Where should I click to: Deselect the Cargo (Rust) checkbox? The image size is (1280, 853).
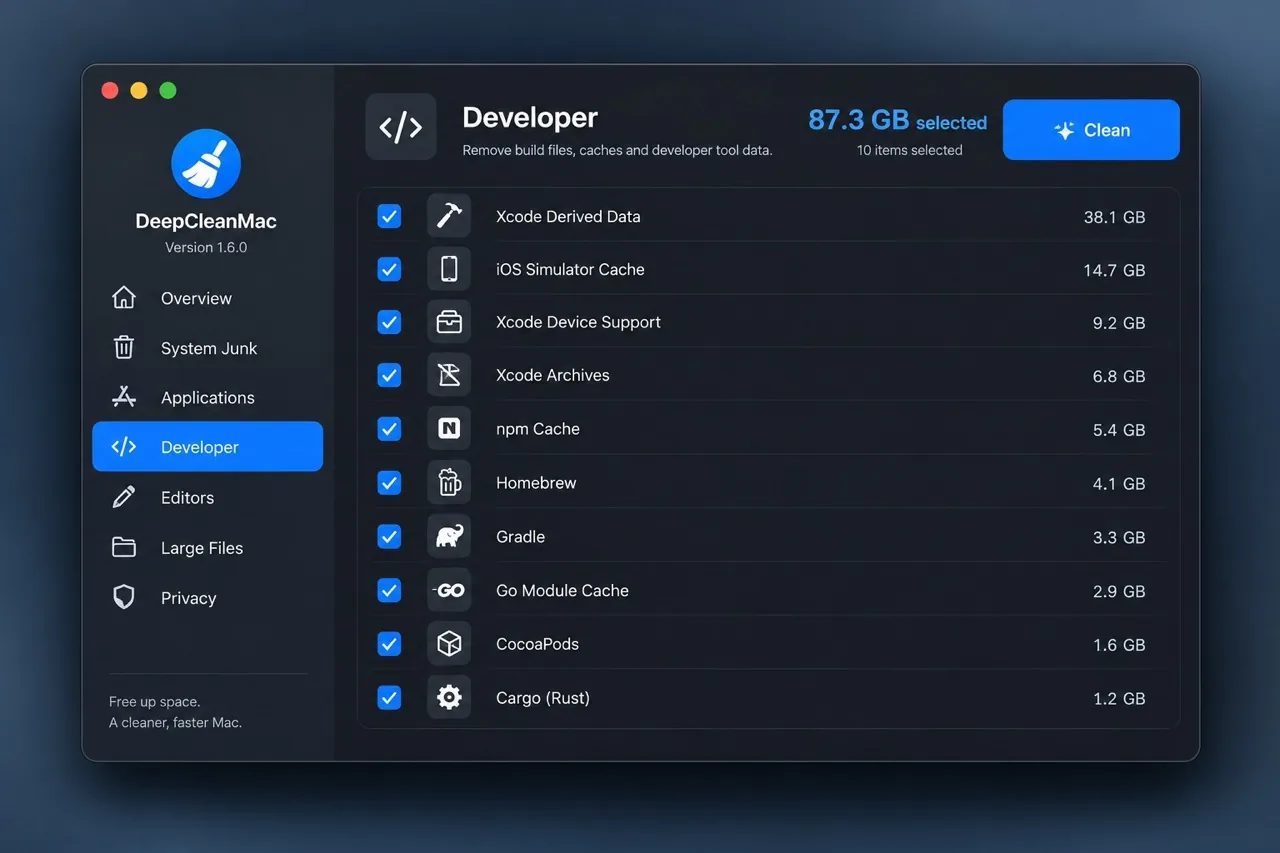[389, 697]
